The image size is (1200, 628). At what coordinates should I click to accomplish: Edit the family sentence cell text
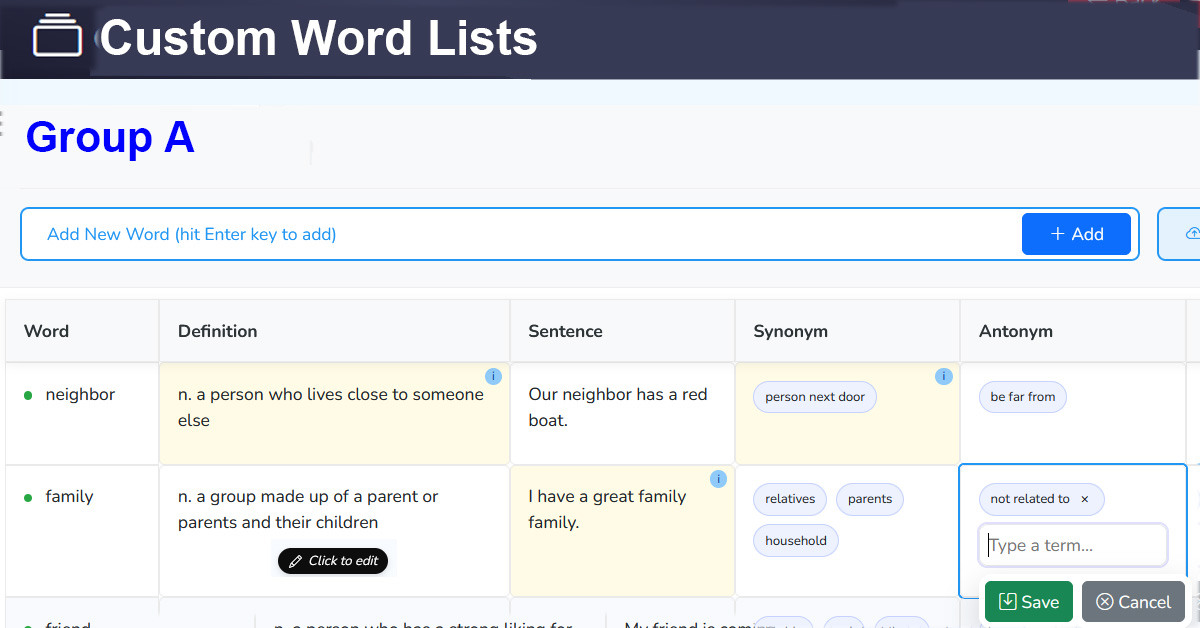(x=607, y=509)
